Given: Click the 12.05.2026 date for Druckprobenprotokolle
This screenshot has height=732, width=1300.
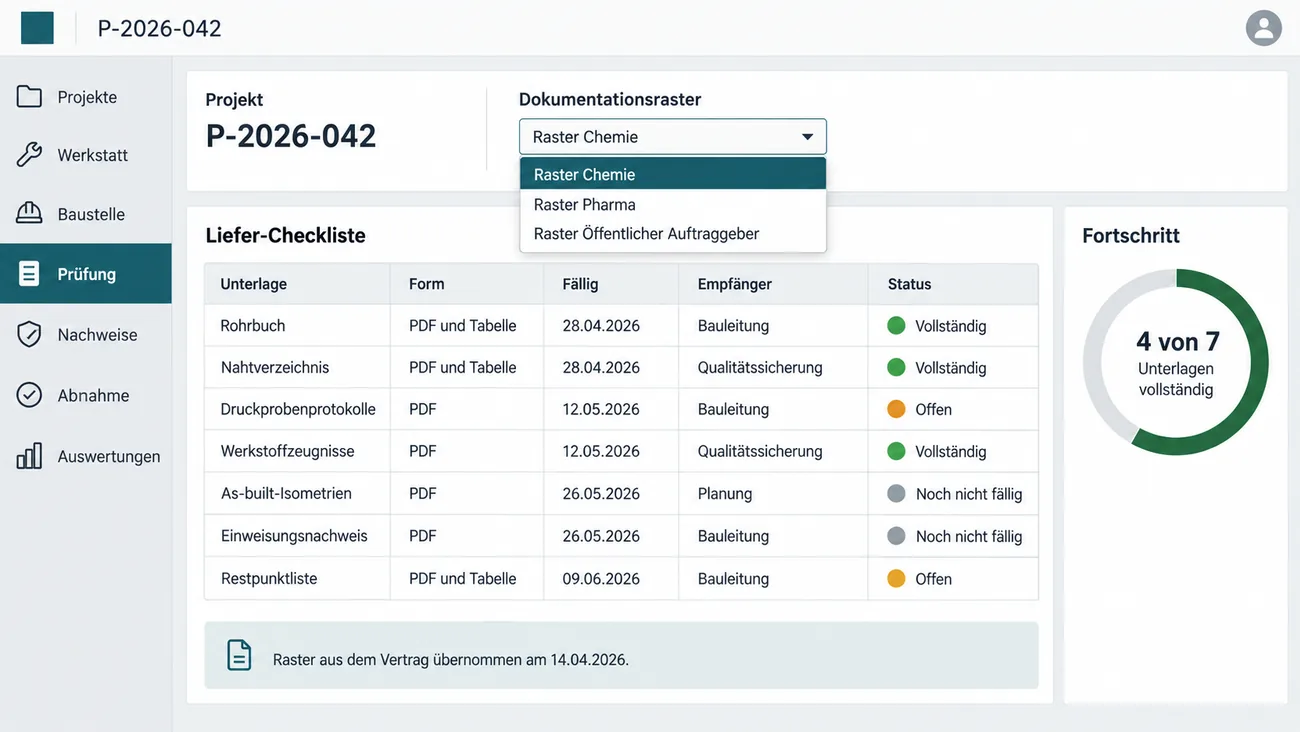Looking at the screenshot, I should click(x=601, y=410).
